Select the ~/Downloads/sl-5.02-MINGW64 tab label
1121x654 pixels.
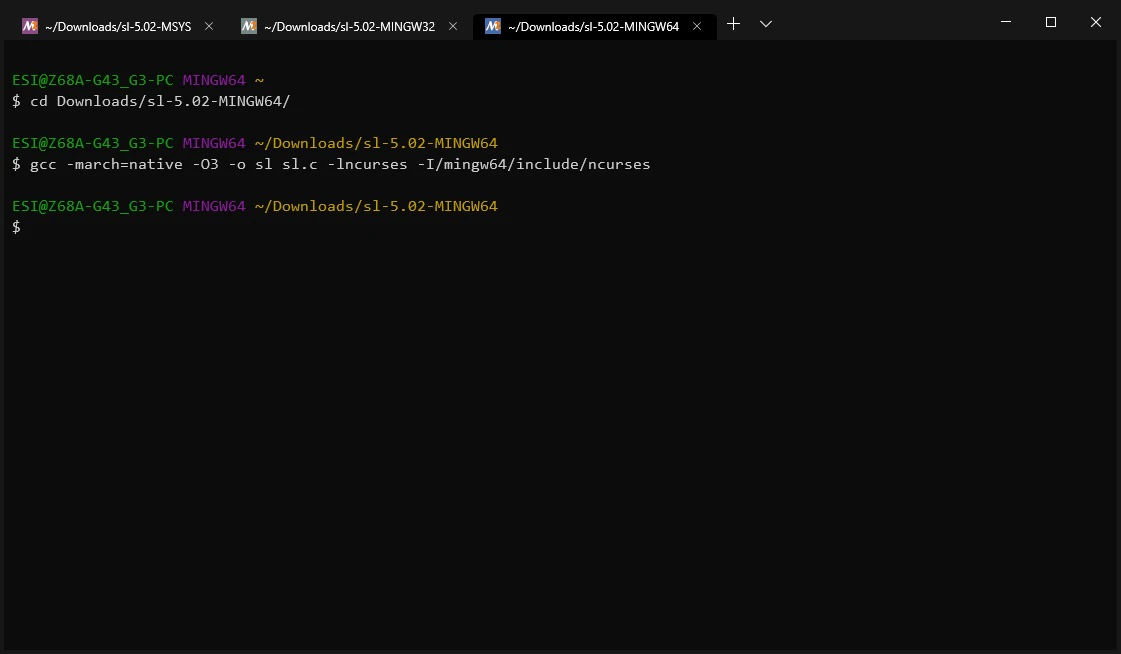[x=593, y=26]
